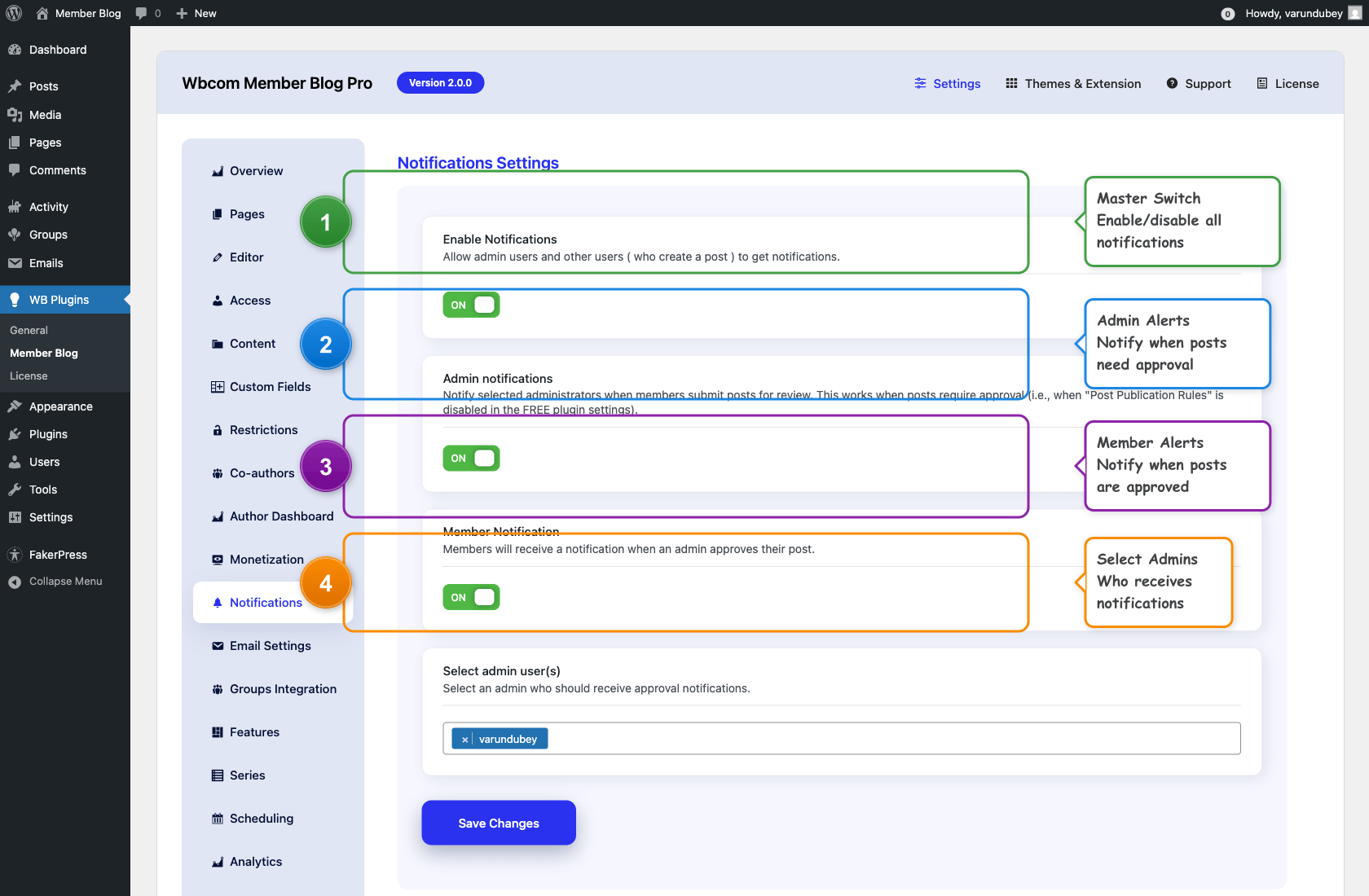Open Member Blog under WB Plugins submenu
The height and width of the screenshot is (896, 1369).
coord(44,353)
